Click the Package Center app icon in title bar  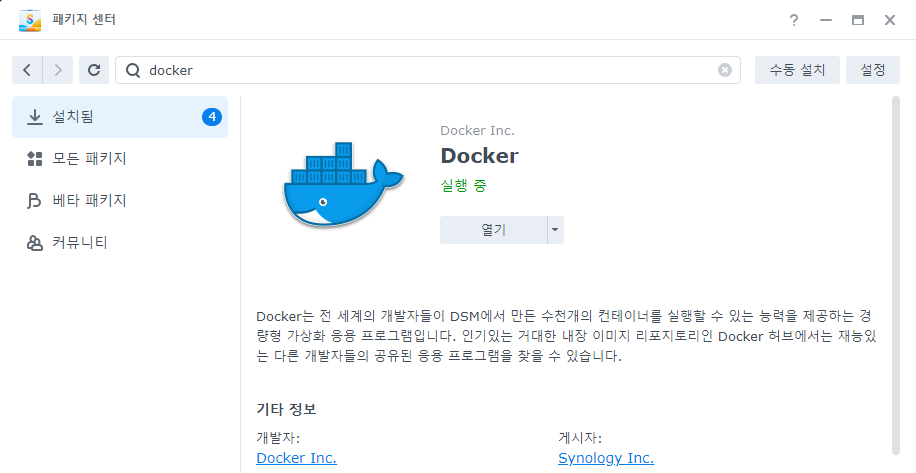pyautogui.click(x=30, y=20)
